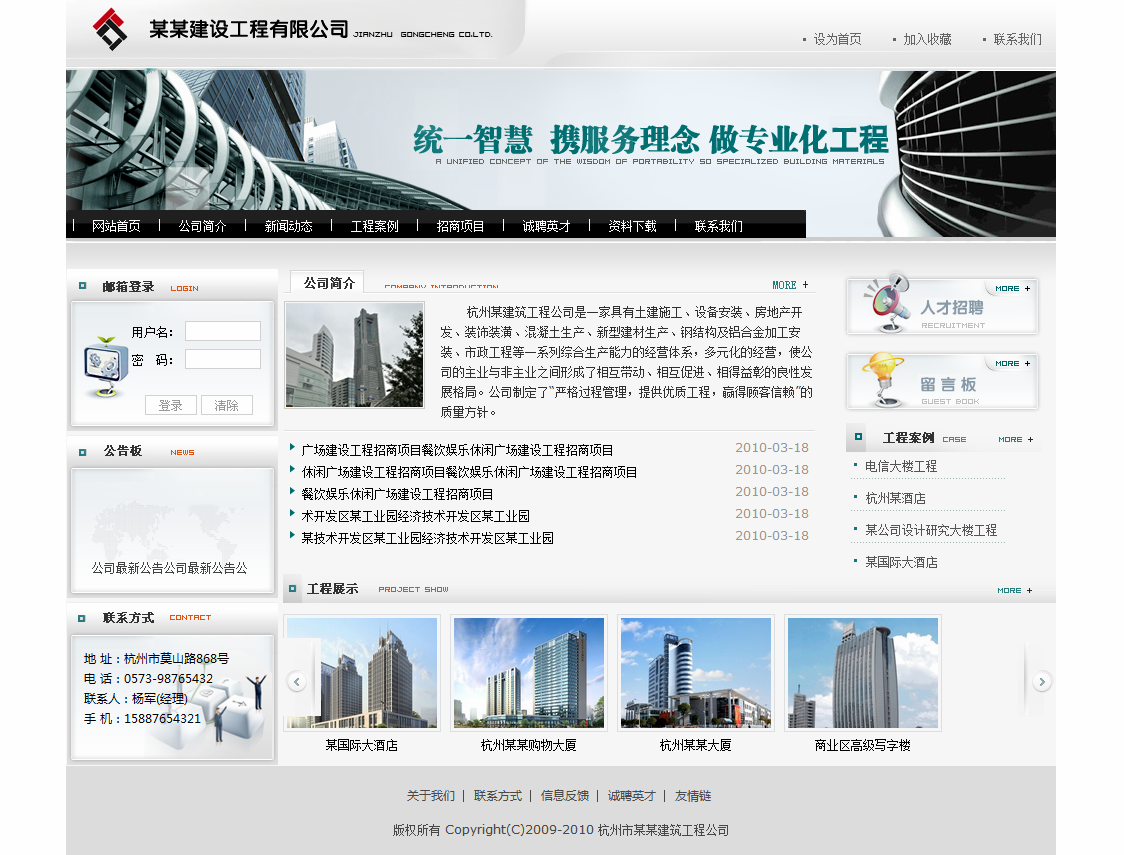The width and height of the screenshot is (1124, 855).
Task: Open 杭州某某大厦 project thumbnail
Action: (696, 673)
